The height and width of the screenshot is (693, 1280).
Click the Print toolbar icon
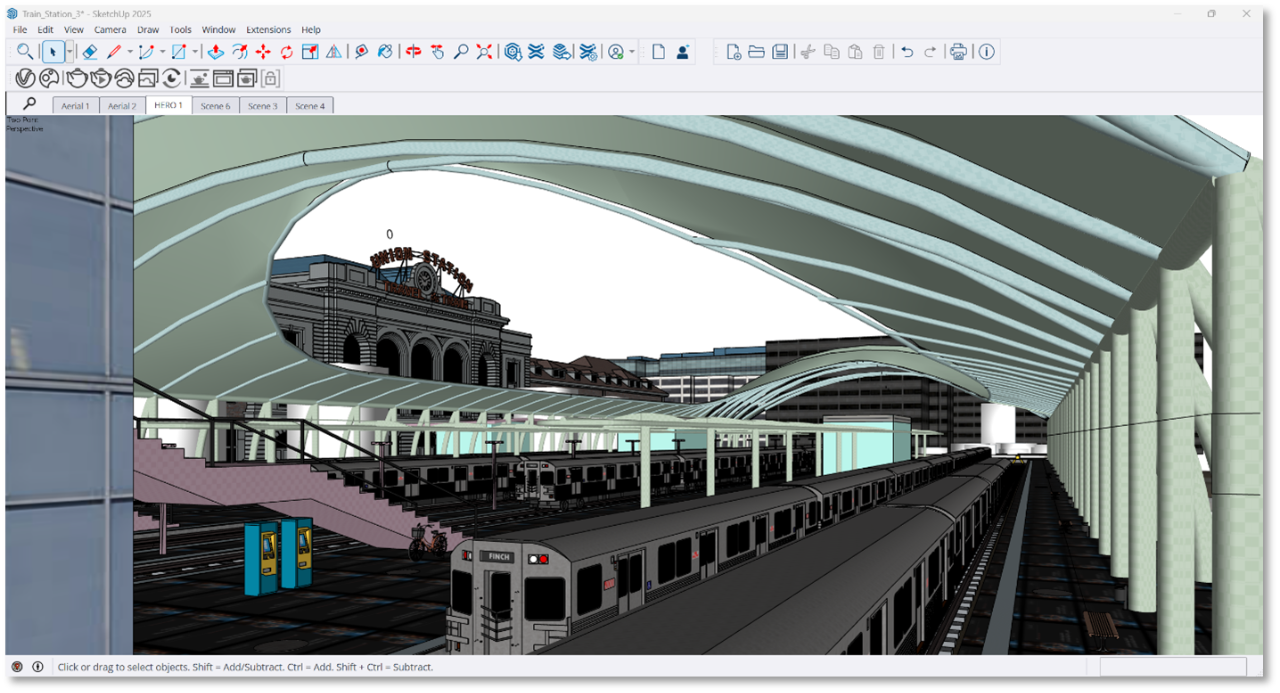[x=958, y=52]
